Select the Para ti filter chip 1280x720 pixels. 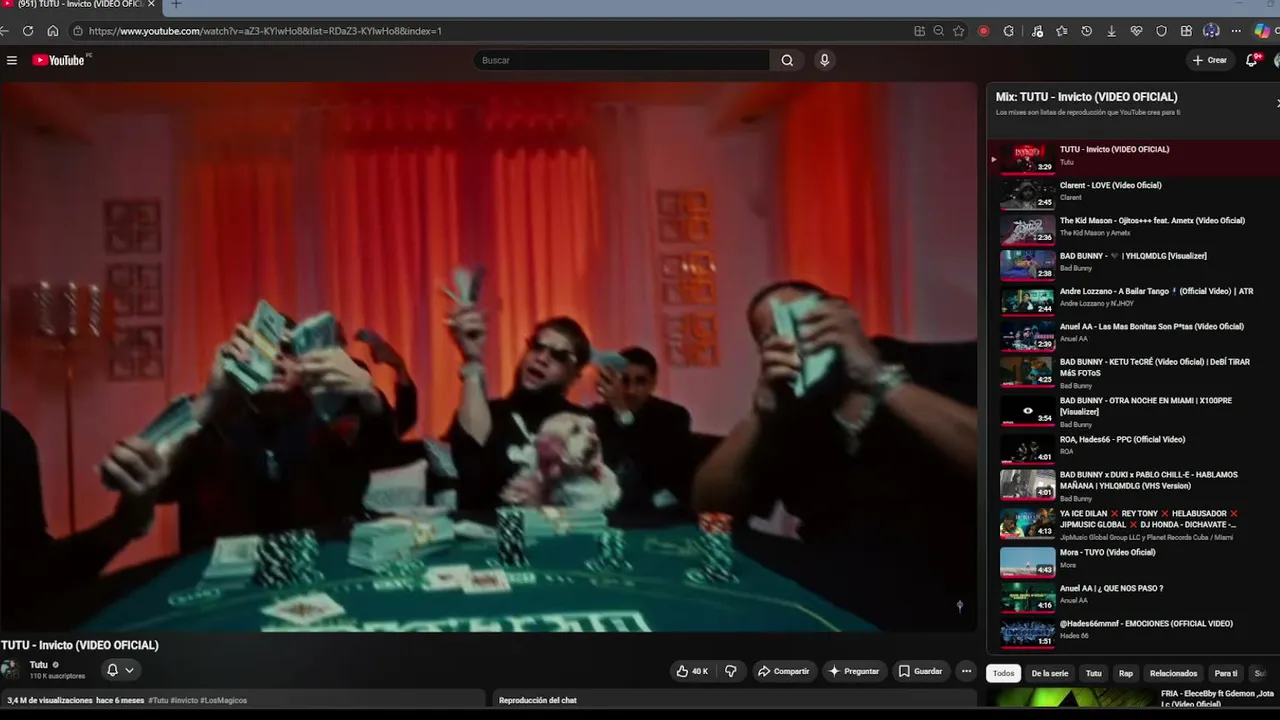pos(1226,673)
